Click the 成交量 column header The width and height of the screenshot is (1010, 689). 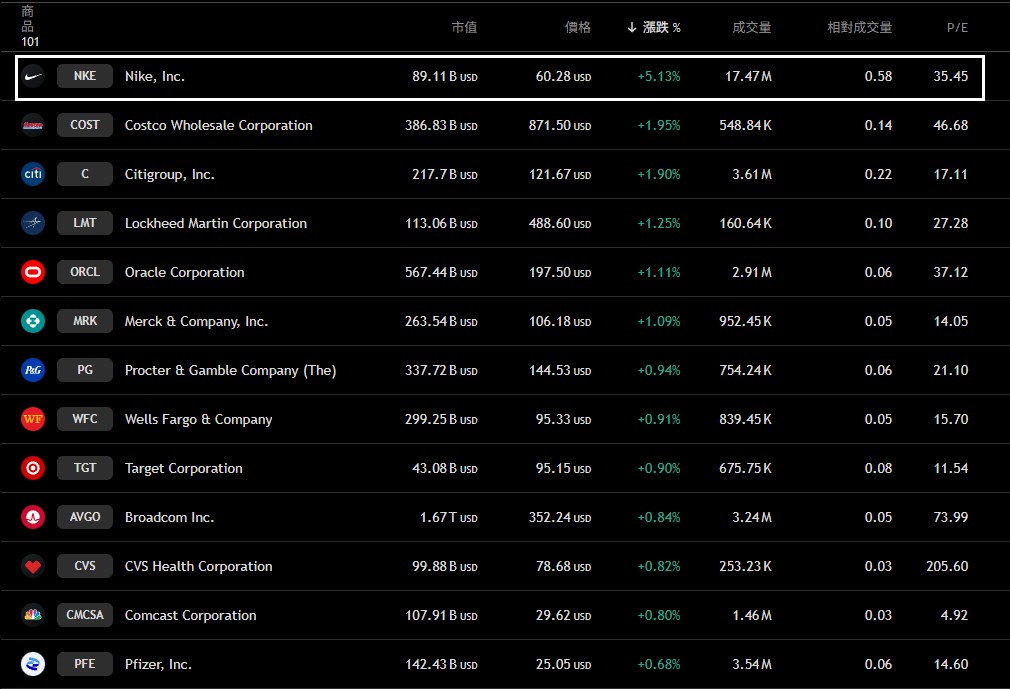(x=751, y=27)
